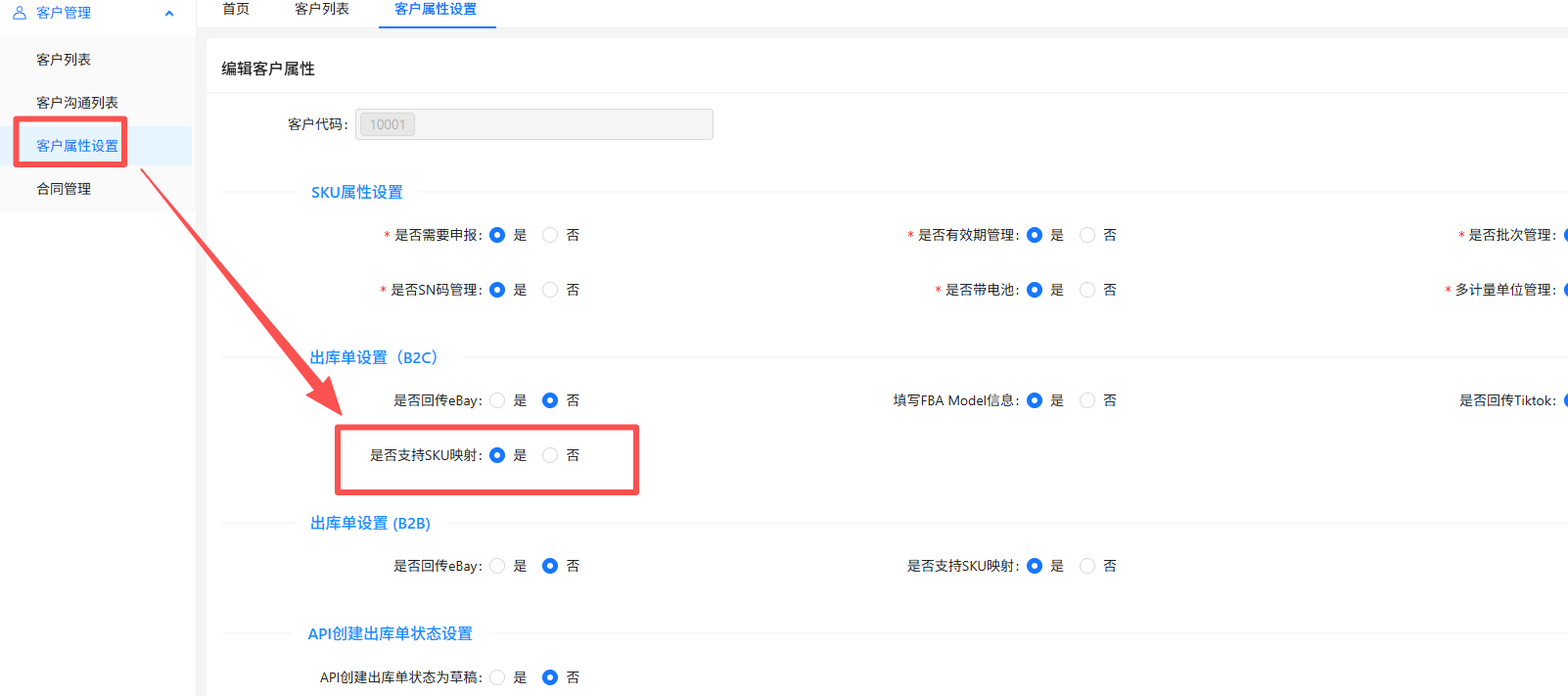Select 是 for 填写FBA Model信息
1568x696 pixels.
[x=1035, y=400]
